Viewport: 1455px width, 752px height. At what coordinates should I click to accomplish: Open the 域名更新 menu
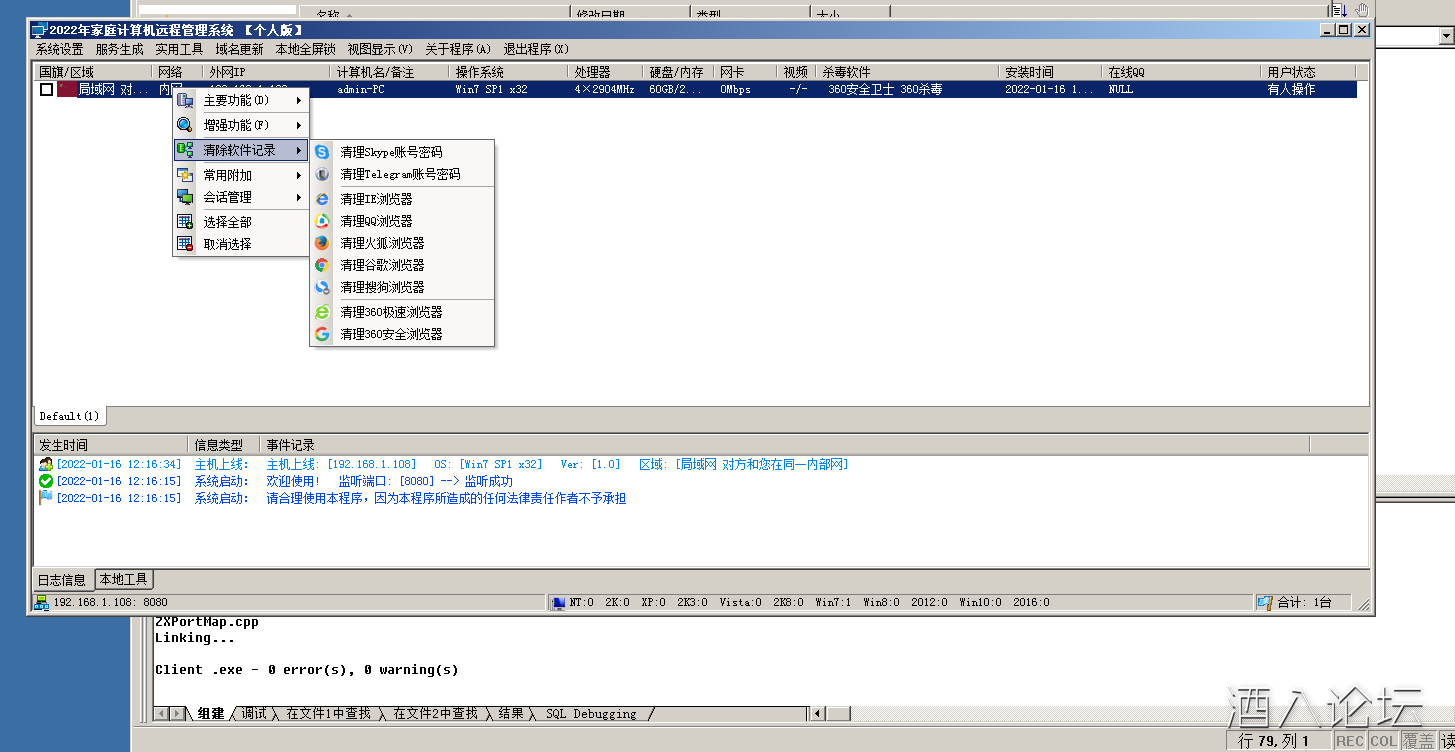239,49
